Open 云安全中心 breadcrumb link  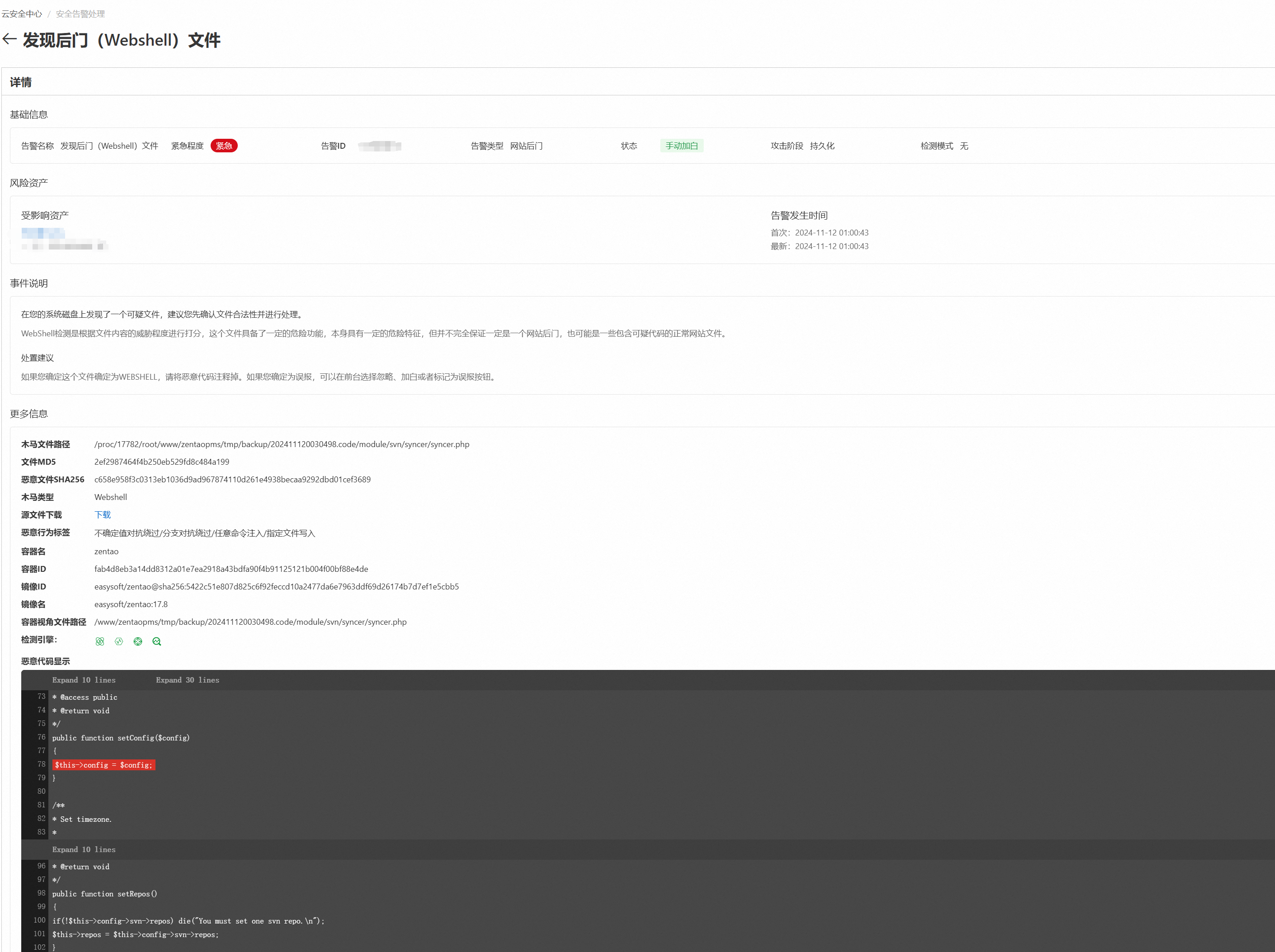pos(22,14)
